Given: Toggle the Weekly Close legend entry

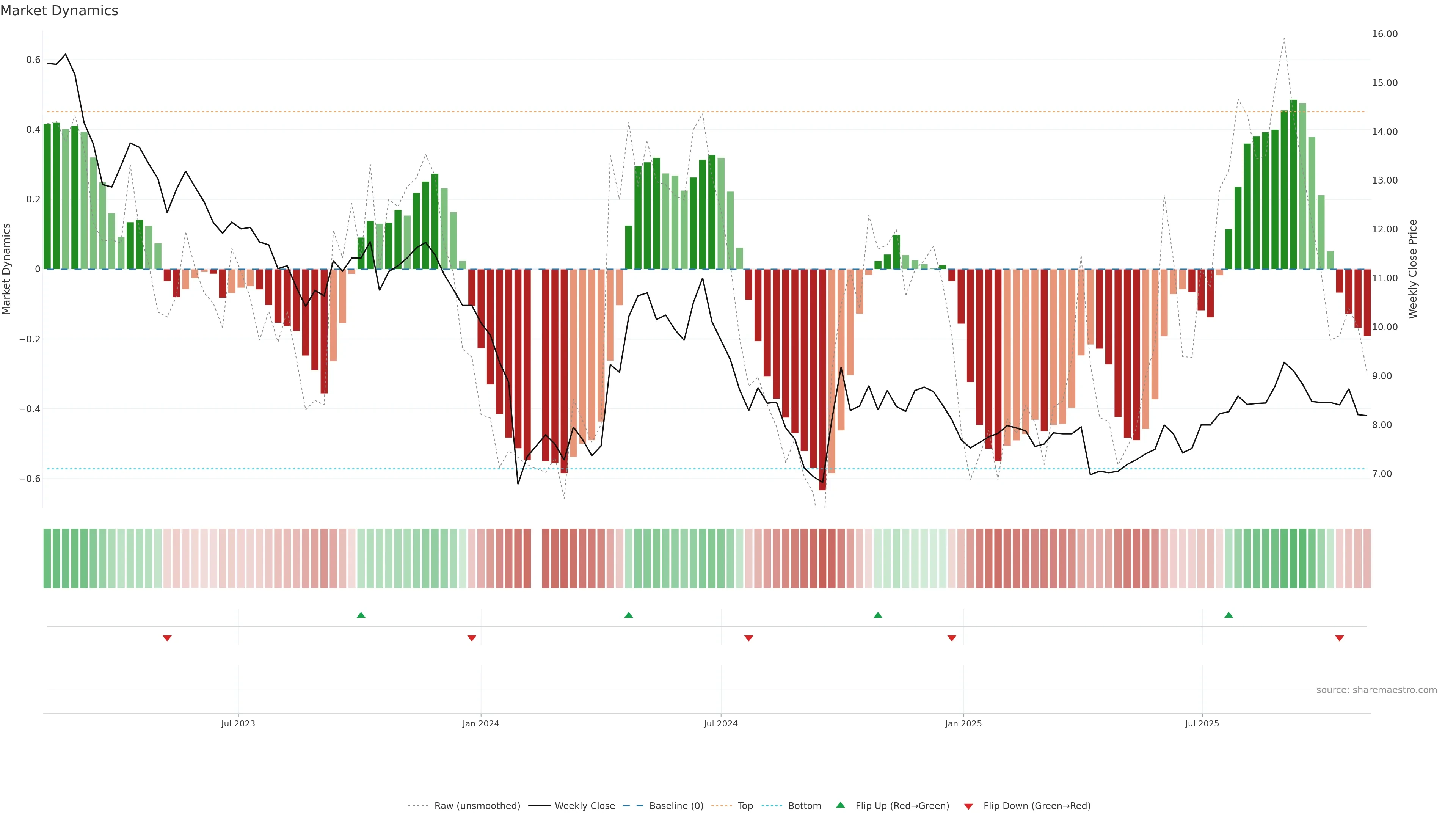Looking at the screenshot, I should (x=584, y=805).
